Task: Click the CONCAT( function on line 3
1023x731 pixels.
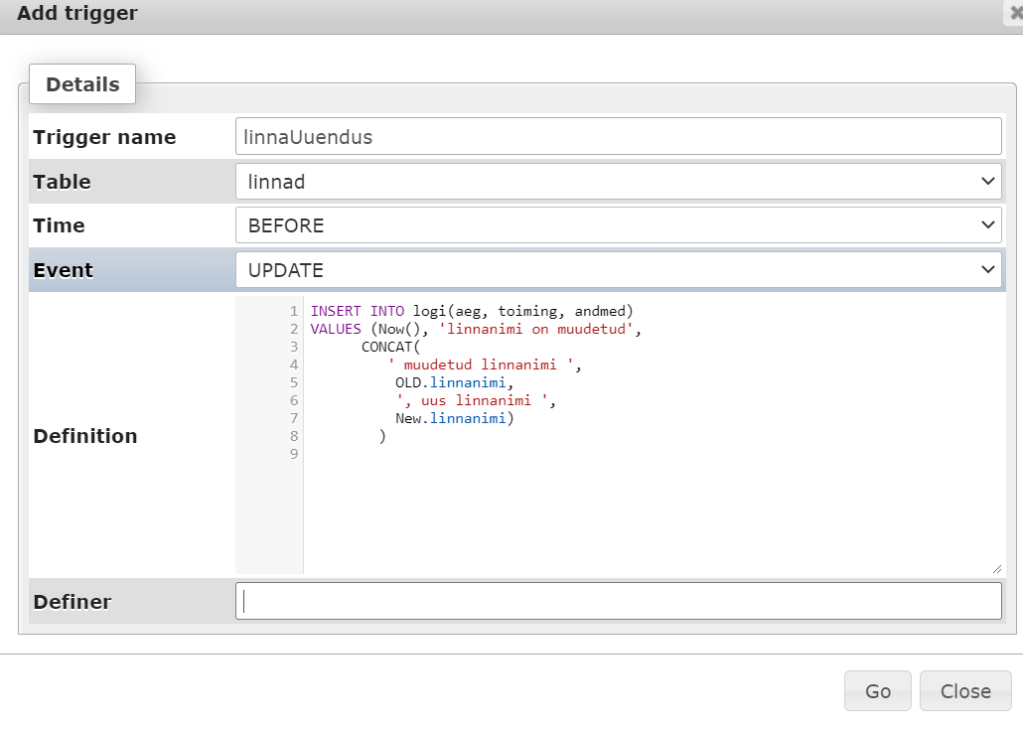Action: click(x=392, y=347)
